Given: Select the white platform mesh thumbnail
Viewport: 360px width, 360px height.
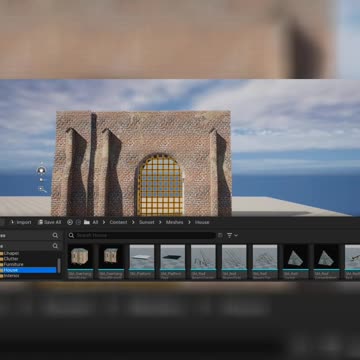Looking at the screenshot, I should pyautogui.click(x=142, y=257).
